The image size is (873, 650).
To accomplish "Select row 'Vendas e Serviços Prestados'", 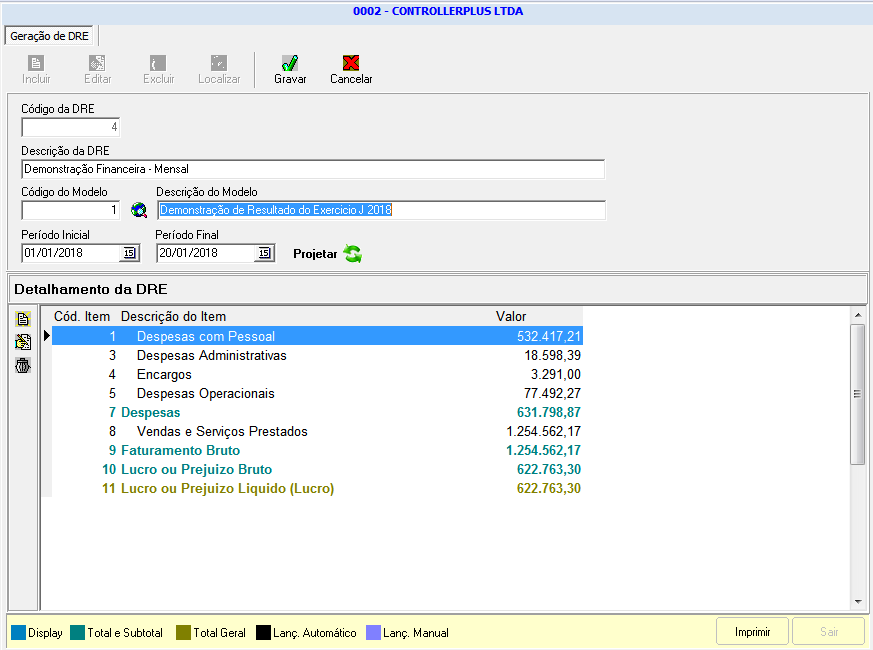I will tap(317, 431).
